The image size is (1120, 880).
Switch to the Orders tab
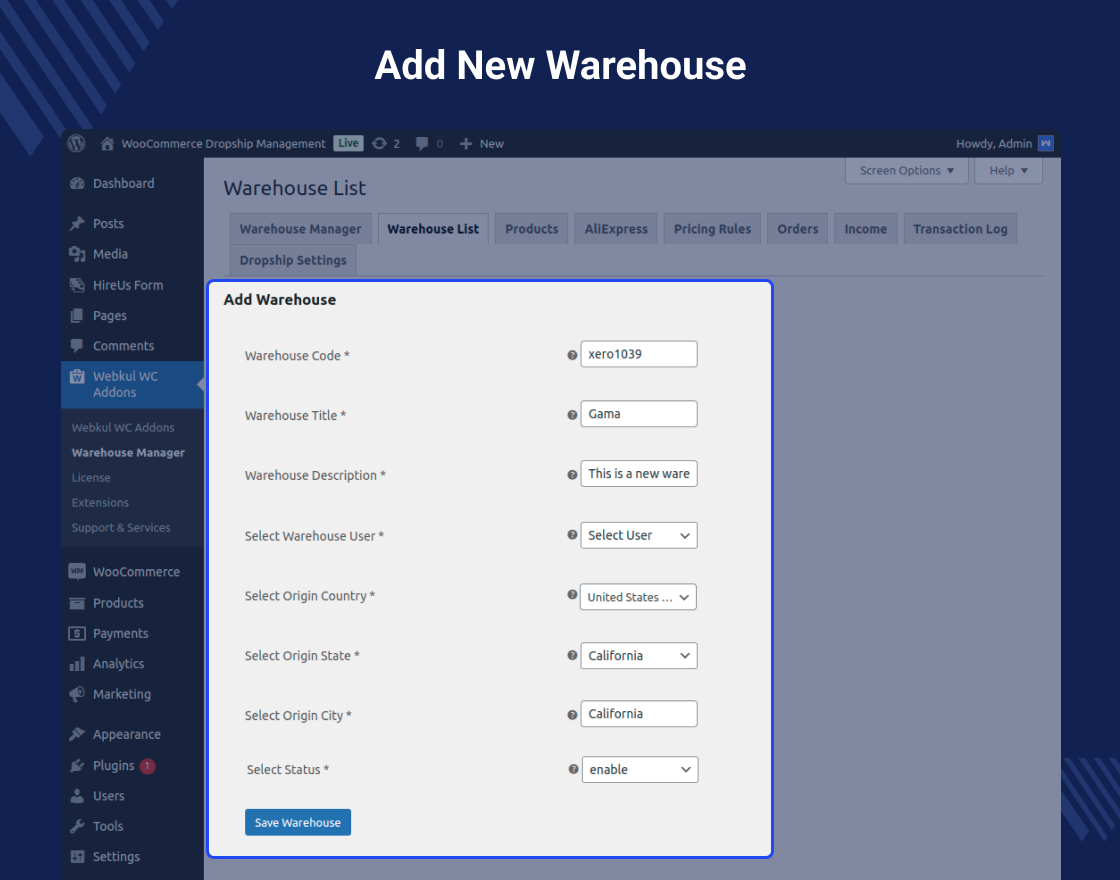[797, 229]
